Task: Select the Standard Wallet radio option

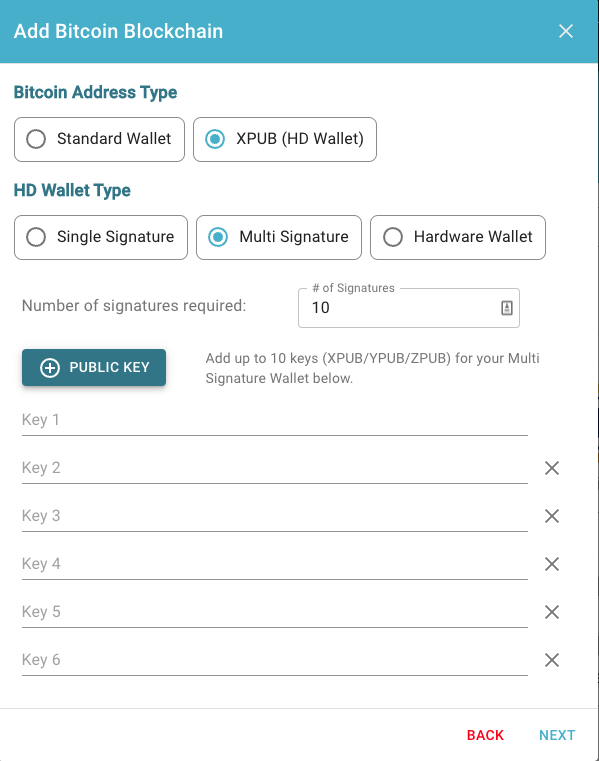Action: point(100,139)
